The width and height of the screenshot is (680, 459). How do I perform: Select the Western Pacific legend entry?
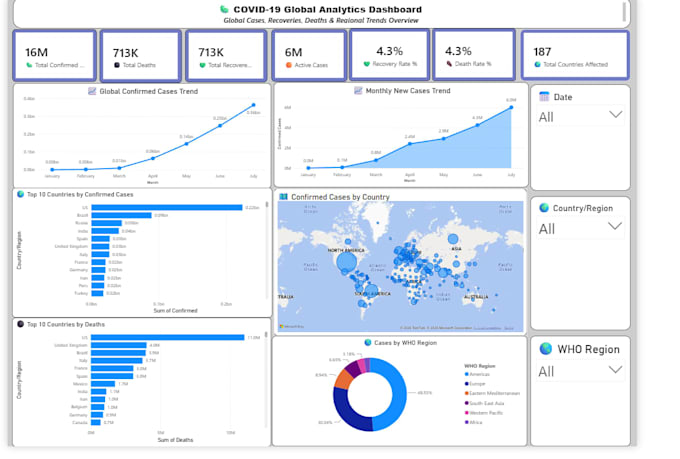484,413
